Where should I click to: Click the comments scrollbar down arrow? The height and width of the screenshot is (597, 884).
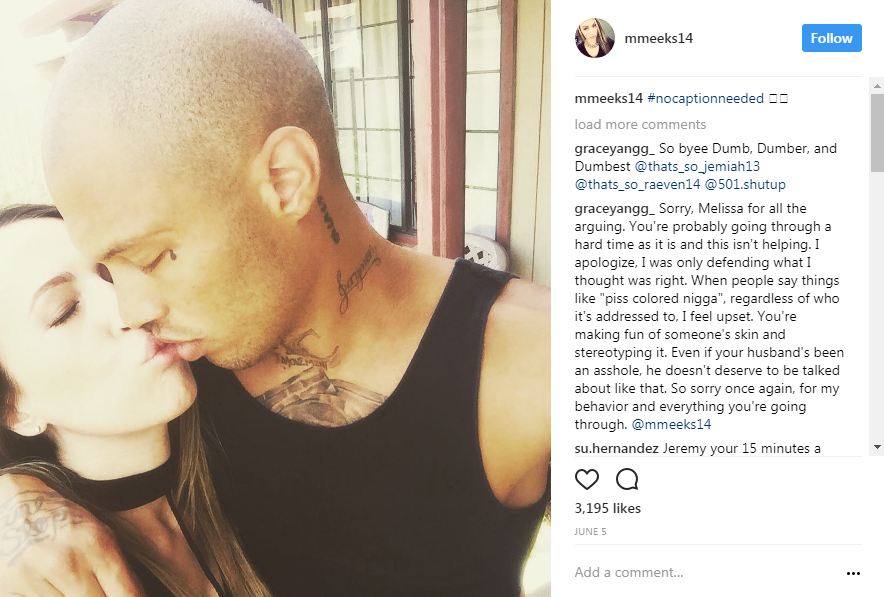[x=877, y=447]
